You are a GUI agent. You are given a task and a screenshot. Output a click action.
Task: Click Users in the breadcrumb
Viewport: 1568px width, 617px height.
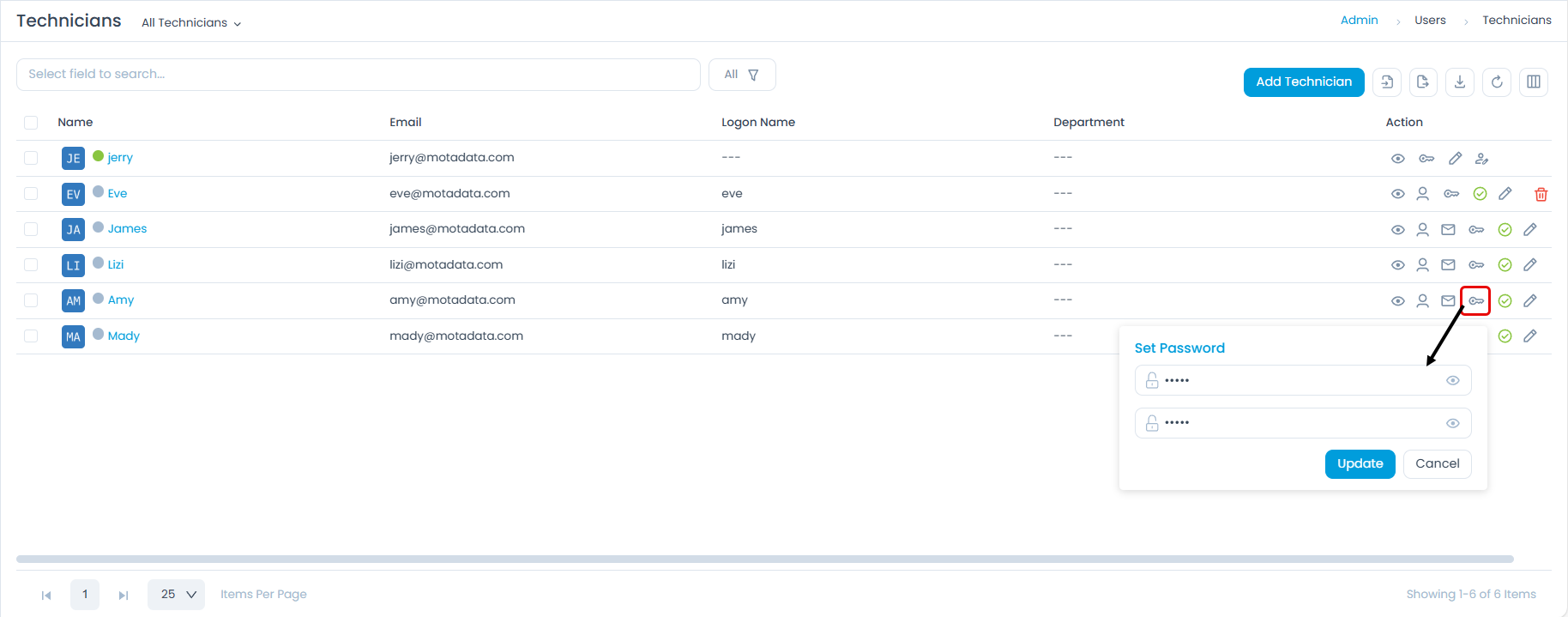pyautogui.click(x=1430, y=21)
